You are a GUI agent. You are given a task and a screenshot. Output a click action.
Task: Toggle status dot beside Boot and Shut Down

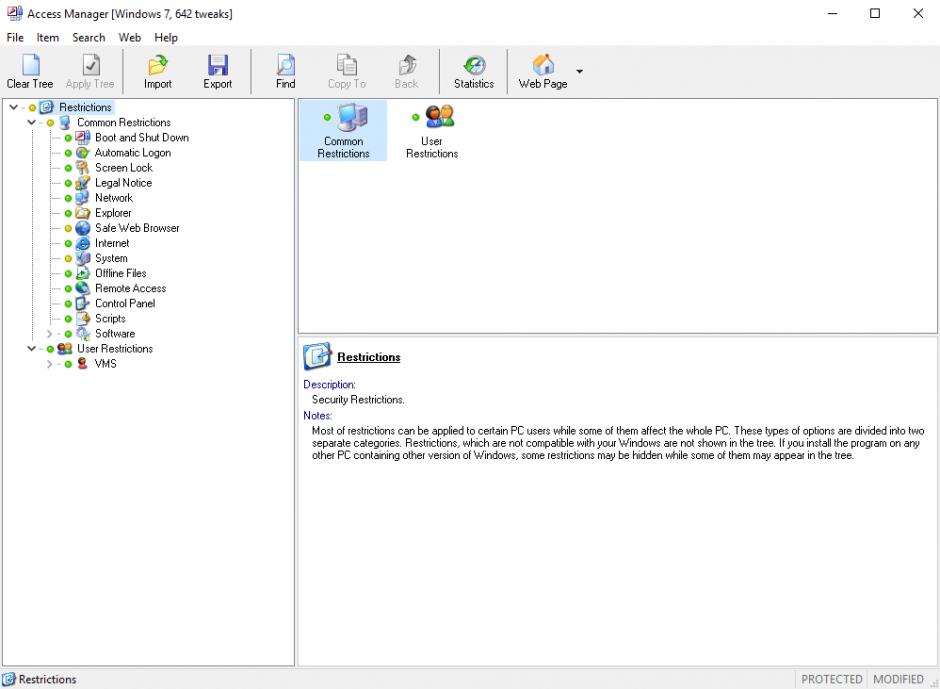coord(68,138)
